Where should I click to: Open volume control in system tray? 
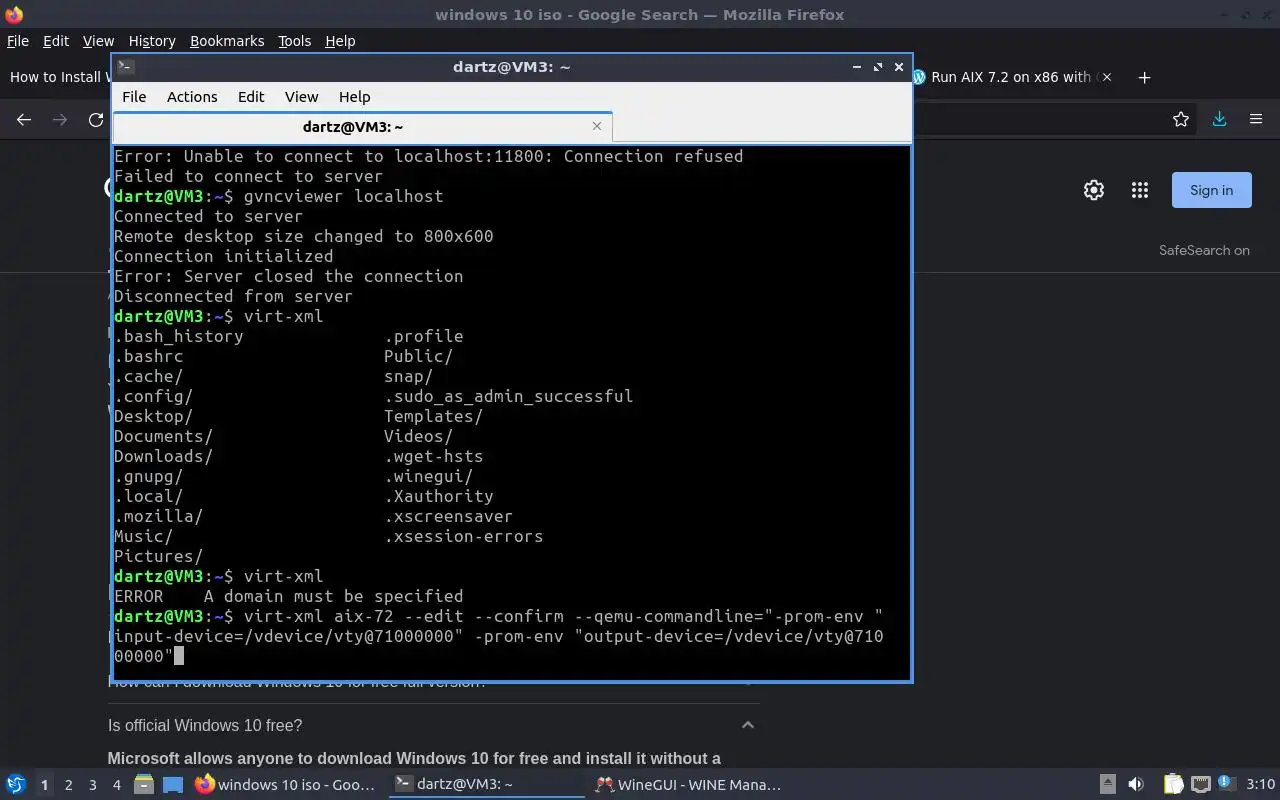1136,785
